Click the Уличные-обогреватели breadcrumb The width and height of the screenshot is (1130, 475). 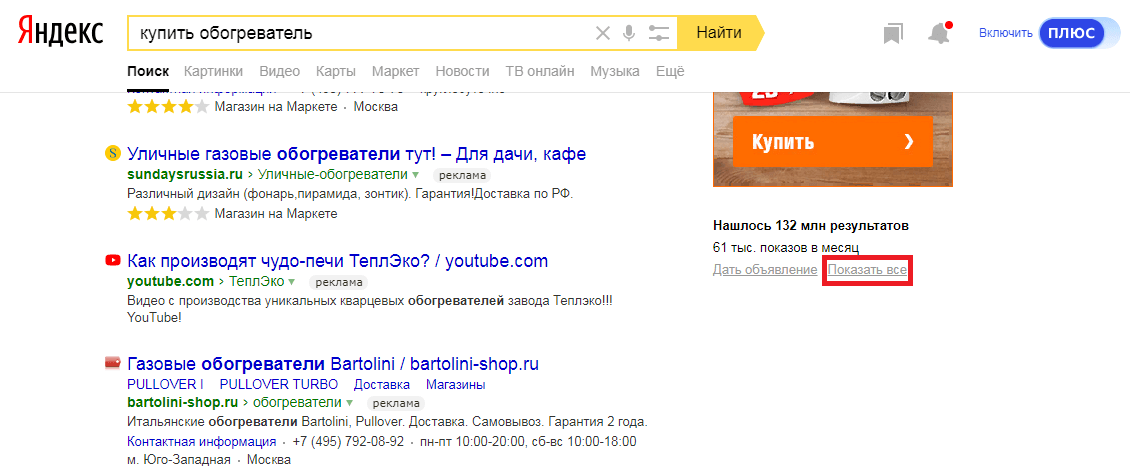(x=332, y=174)
